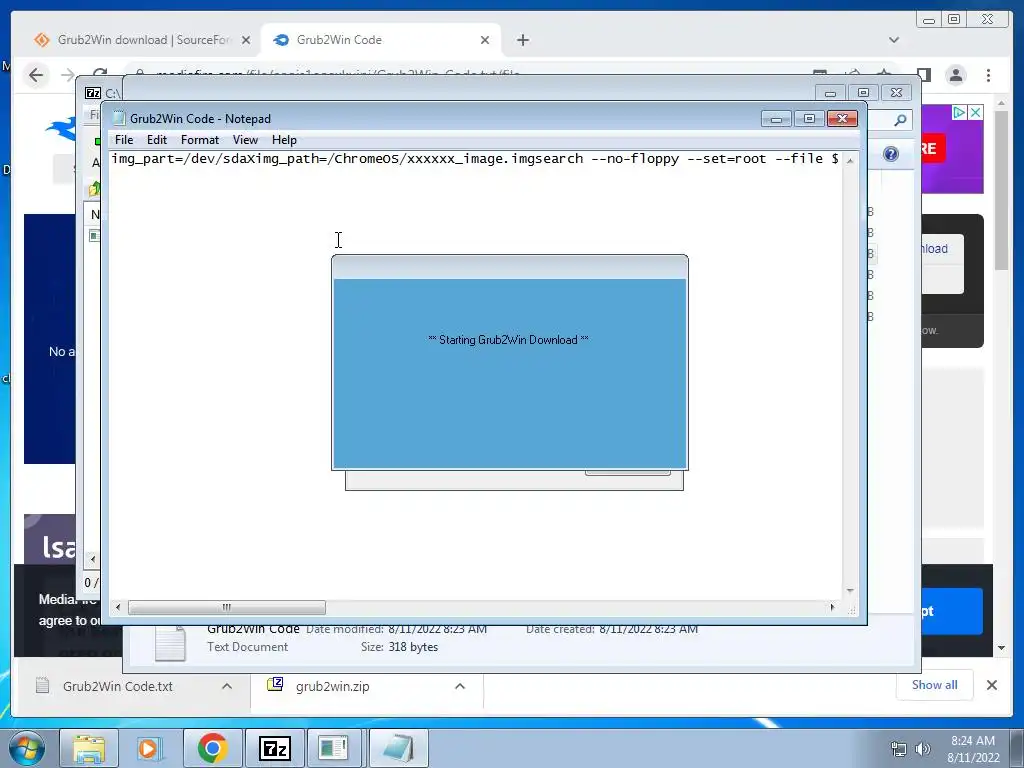Click the Size: 318 bytes text
This screenshot has height=768, width=1024.
point(399,647)
